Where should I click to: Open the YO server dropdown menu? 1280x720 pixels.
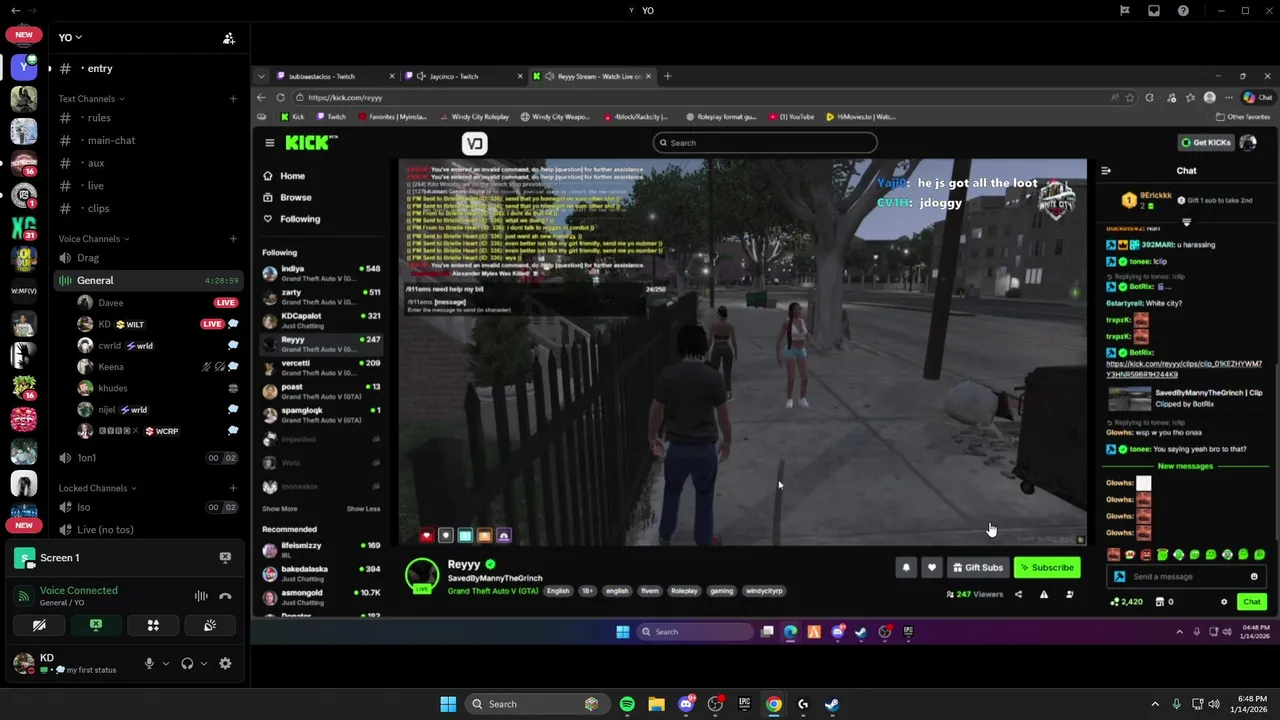(70, 37)
